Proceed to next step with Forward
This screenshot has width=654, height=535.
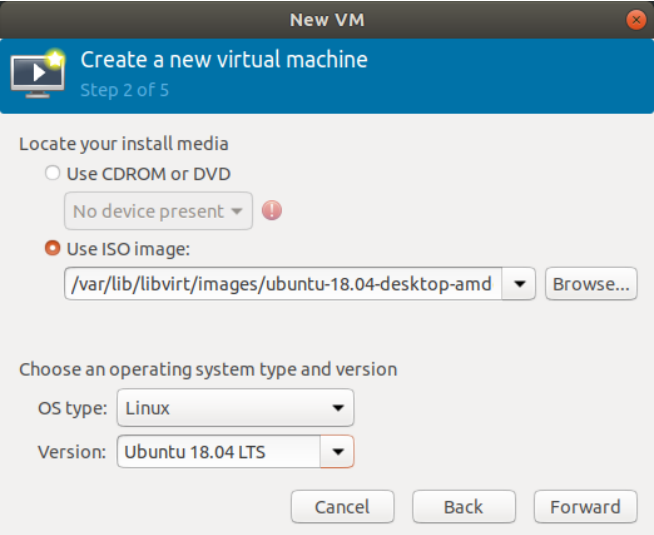click(x=586, y=507)
